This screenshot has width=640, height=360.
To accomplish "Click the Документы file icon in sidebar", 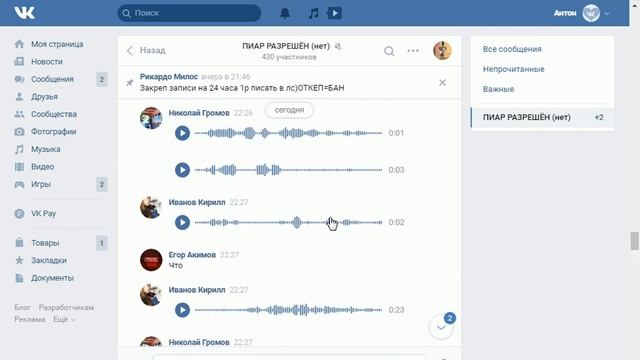I will [19, 278].
